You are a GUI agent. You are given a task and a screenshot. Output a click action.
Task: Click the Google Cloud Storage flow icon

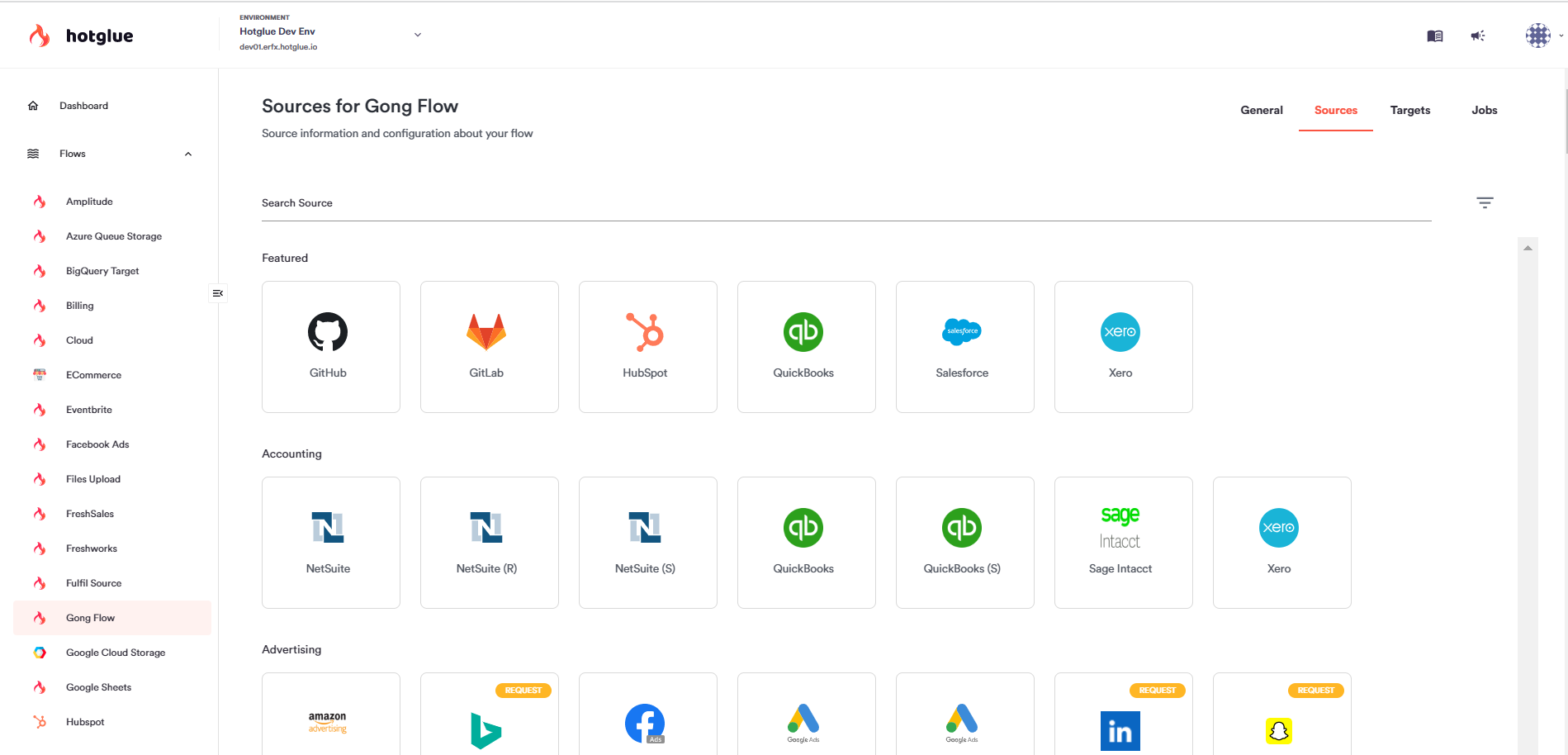(x=40, y=653)
